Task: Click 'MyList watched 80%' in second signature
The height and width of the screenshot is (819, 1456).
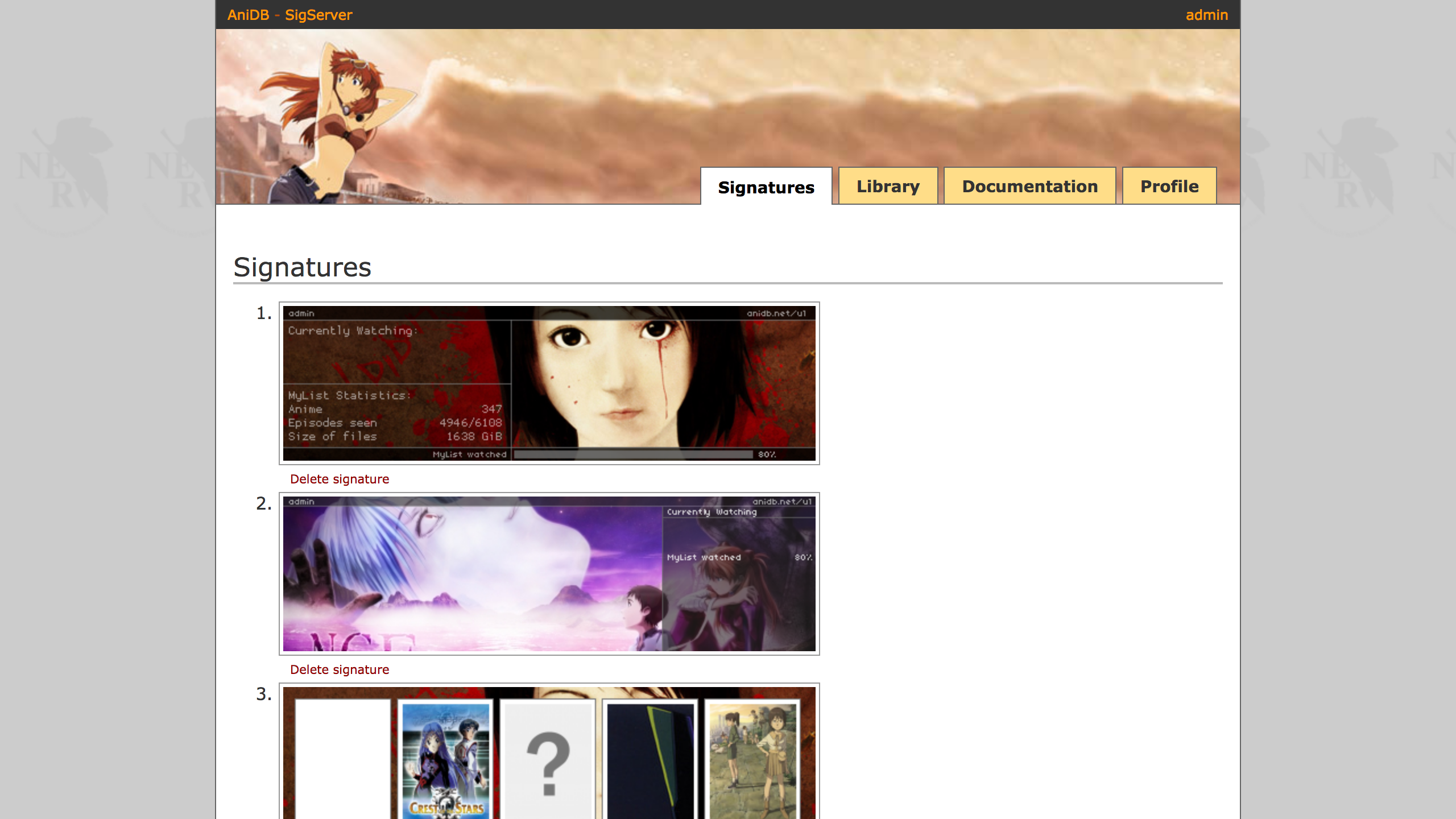Action: point(739,557)
